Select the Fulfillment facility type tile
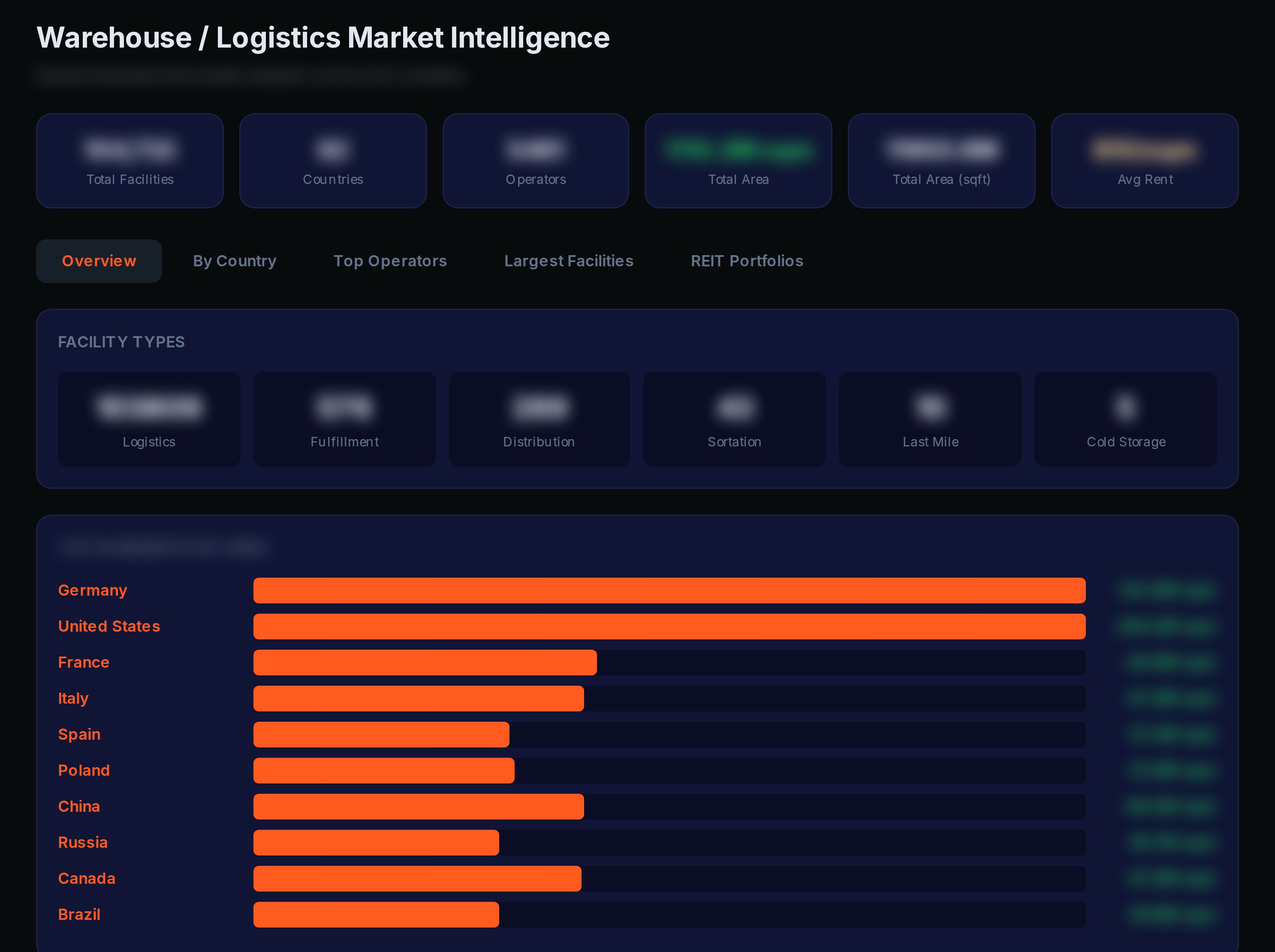Screen dimensions: 1275x952 pos(344,419)
